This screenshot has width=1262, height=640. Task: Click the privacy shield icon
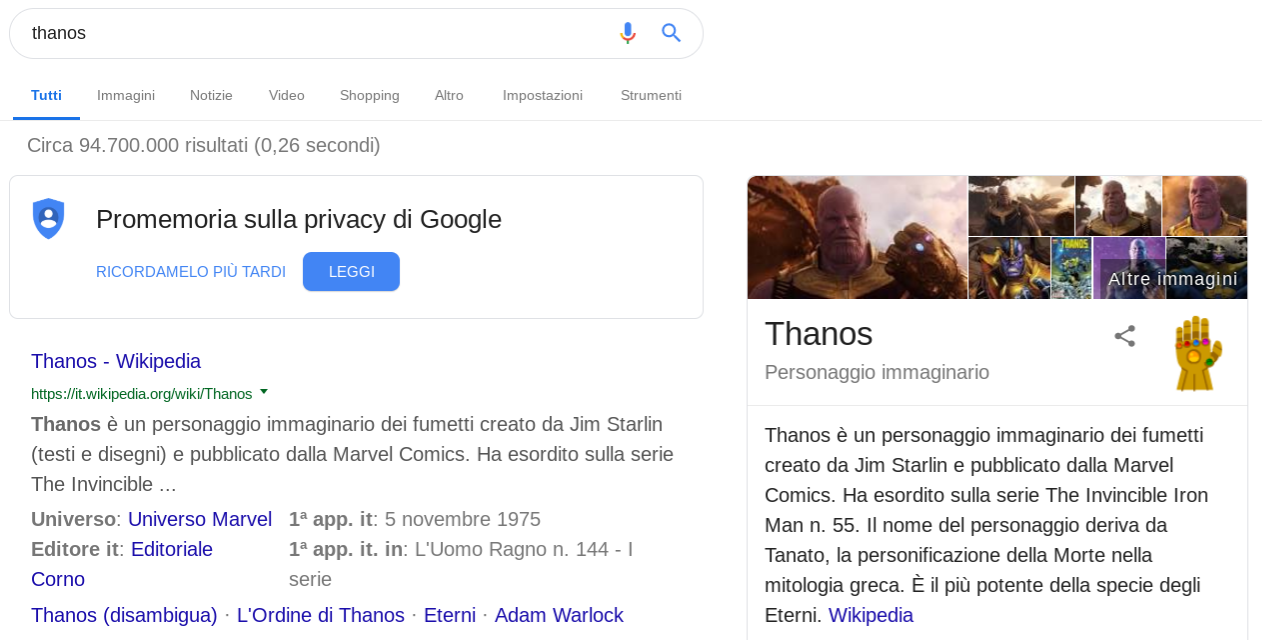pyautogui.click(x=48, y=218)
